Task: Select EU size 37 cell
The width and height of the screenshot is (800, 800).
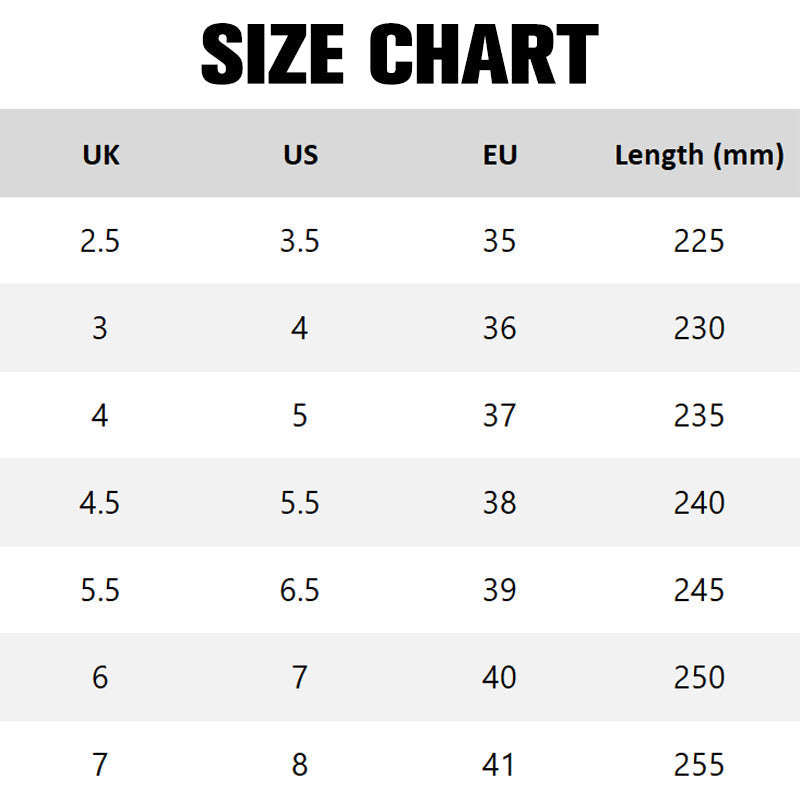Action: (x=499, y=415)
